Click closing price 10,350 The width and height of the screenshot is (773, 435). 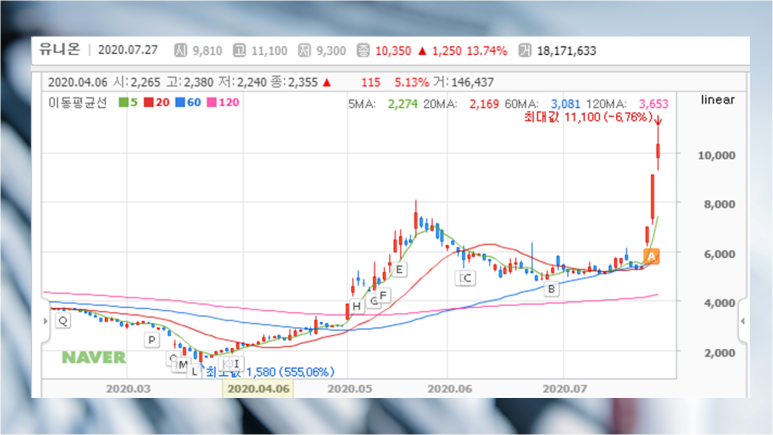[393, 51]
